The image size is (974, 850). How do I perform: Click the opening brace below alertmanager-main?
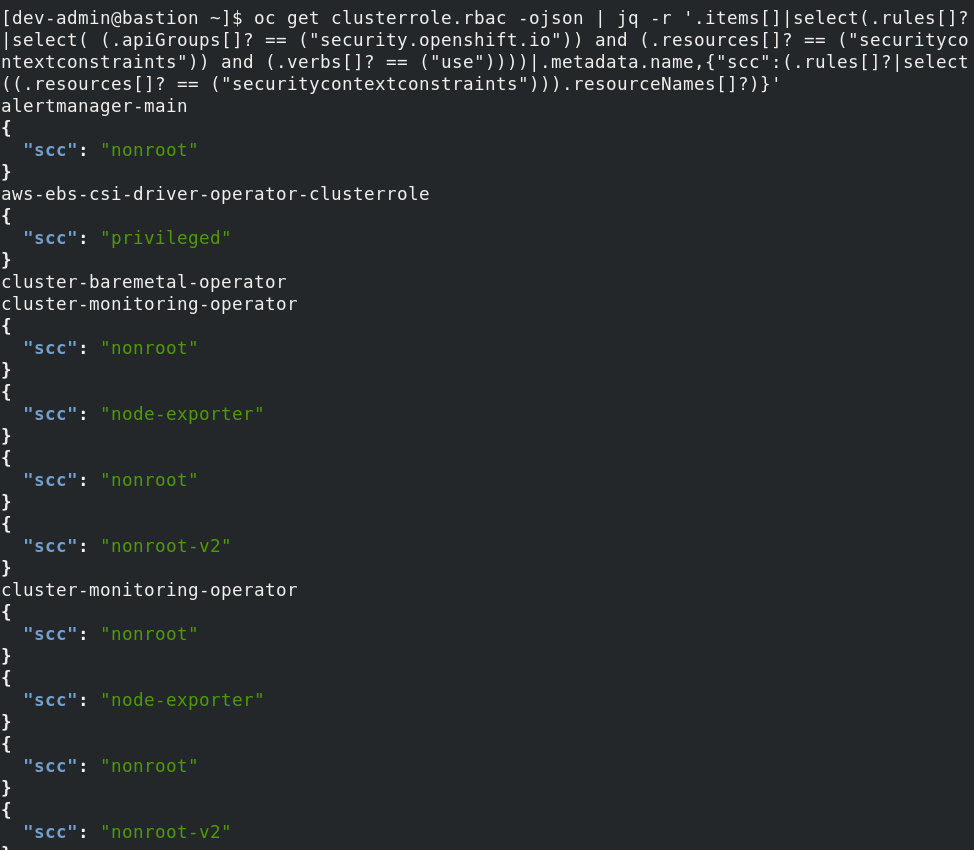pyautogui.click(x=7, y=128)
